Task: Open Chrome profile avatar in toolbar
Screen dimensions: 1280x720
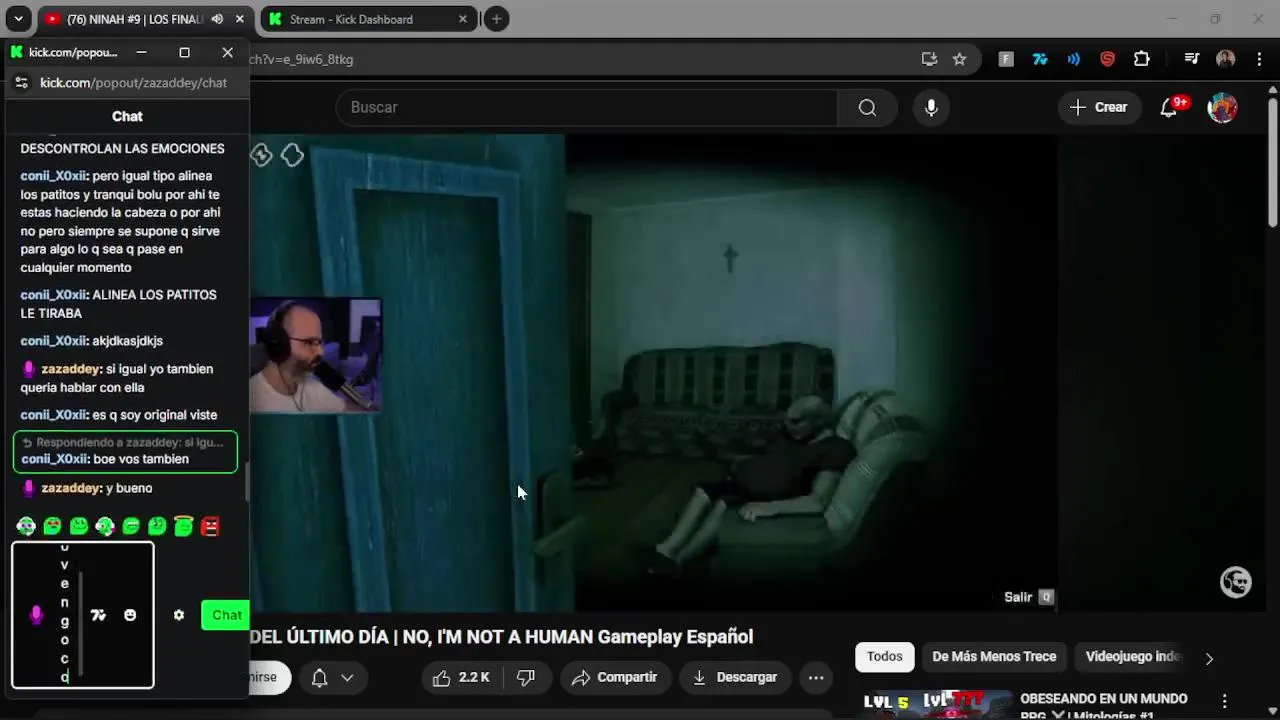Action: 1225,59
